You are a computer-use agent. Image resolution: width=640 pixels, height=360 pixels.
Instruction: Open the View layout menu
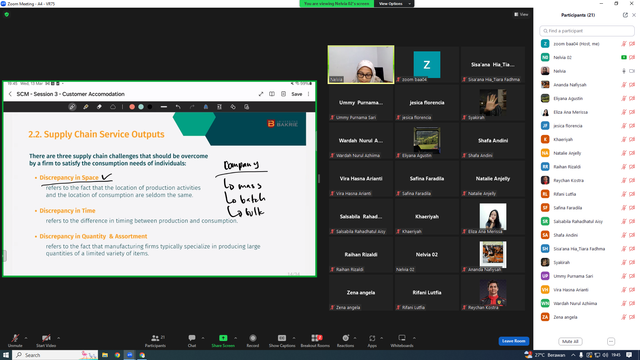click(521, 14)
